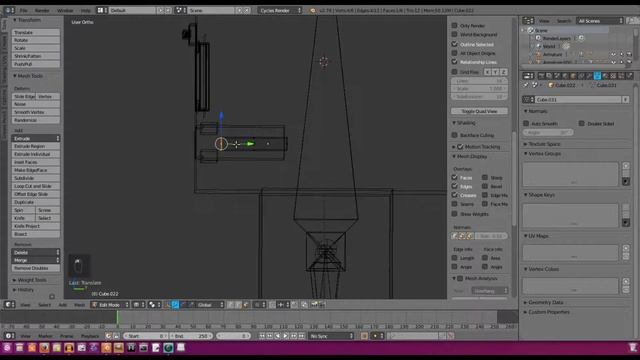
Task: Open the No Sync playback dropdown
Action: coord(331,336)
